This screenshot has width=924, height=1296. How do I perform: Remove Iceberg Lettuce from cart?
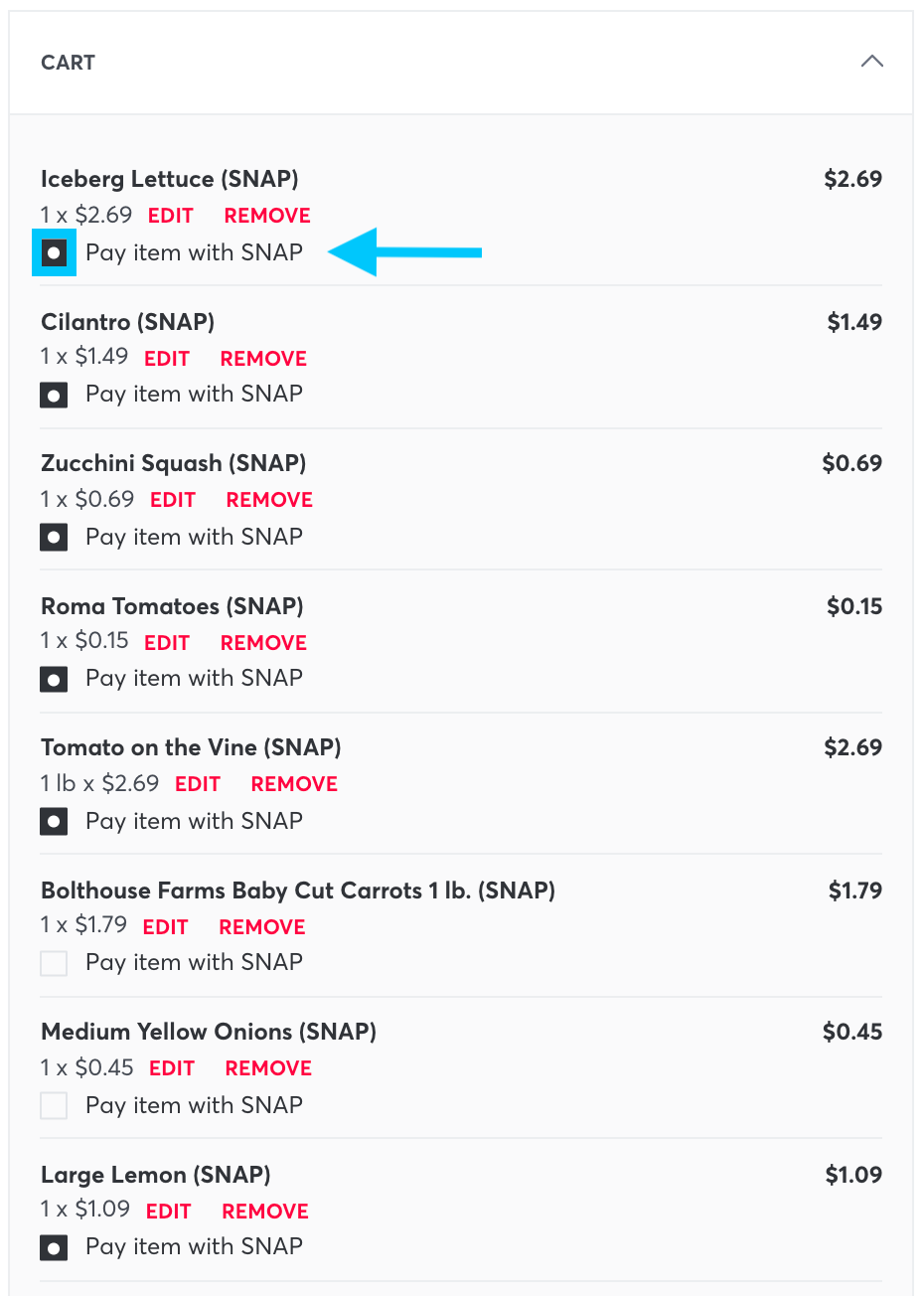[x=267, y=216]
